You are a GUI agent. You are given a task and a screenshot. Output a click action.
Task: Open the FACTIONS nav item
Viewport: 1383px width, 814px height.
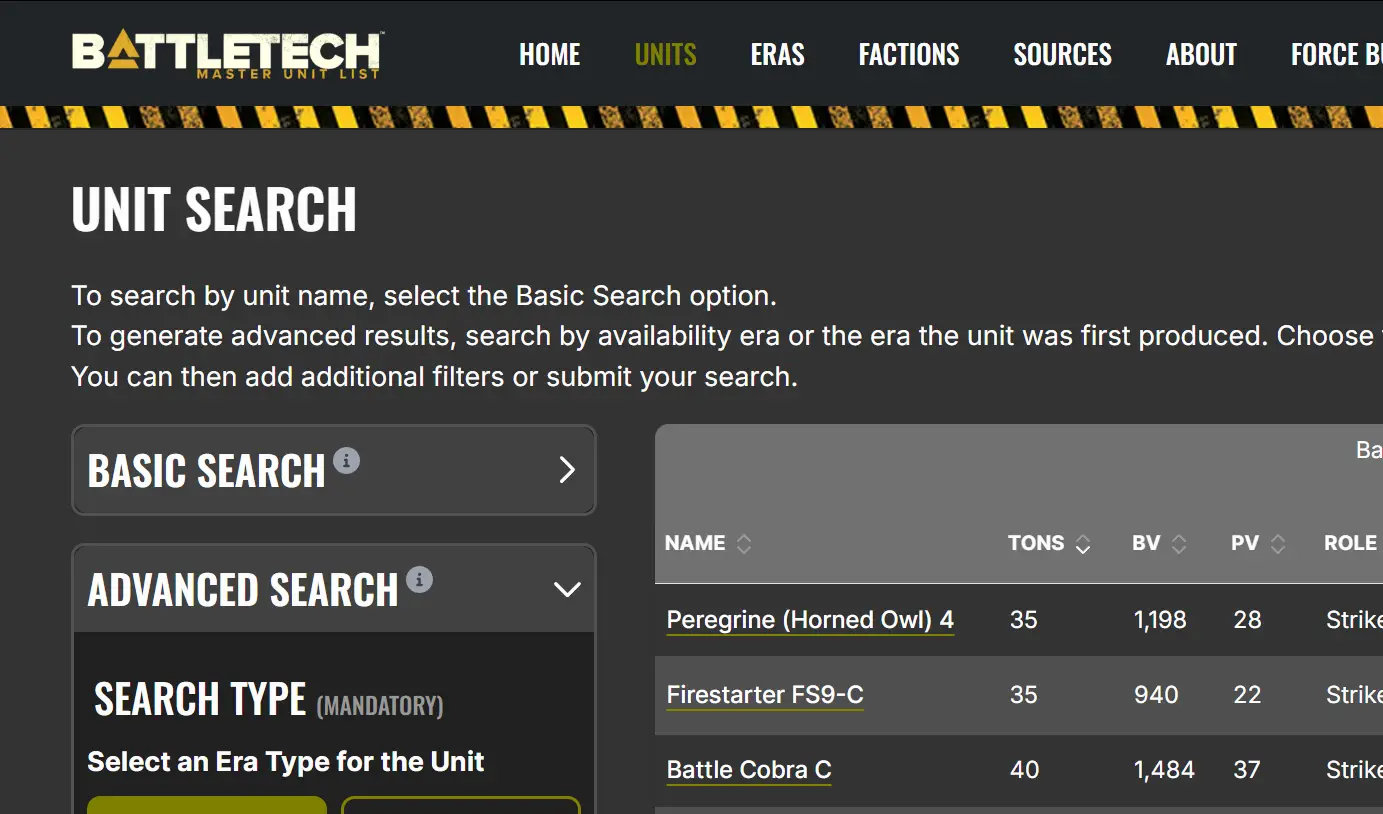pos(909,54)
